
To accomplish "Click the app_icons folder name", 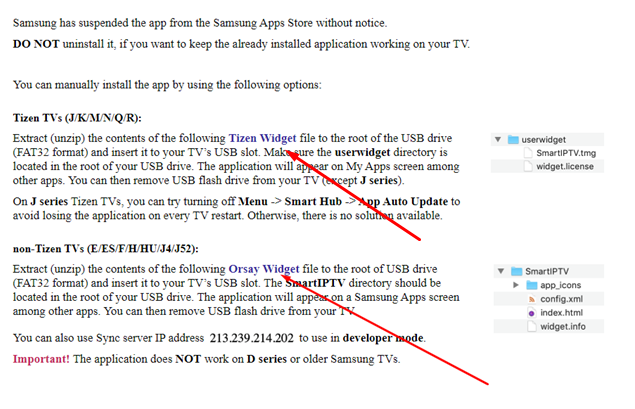I will pos(560,285).
